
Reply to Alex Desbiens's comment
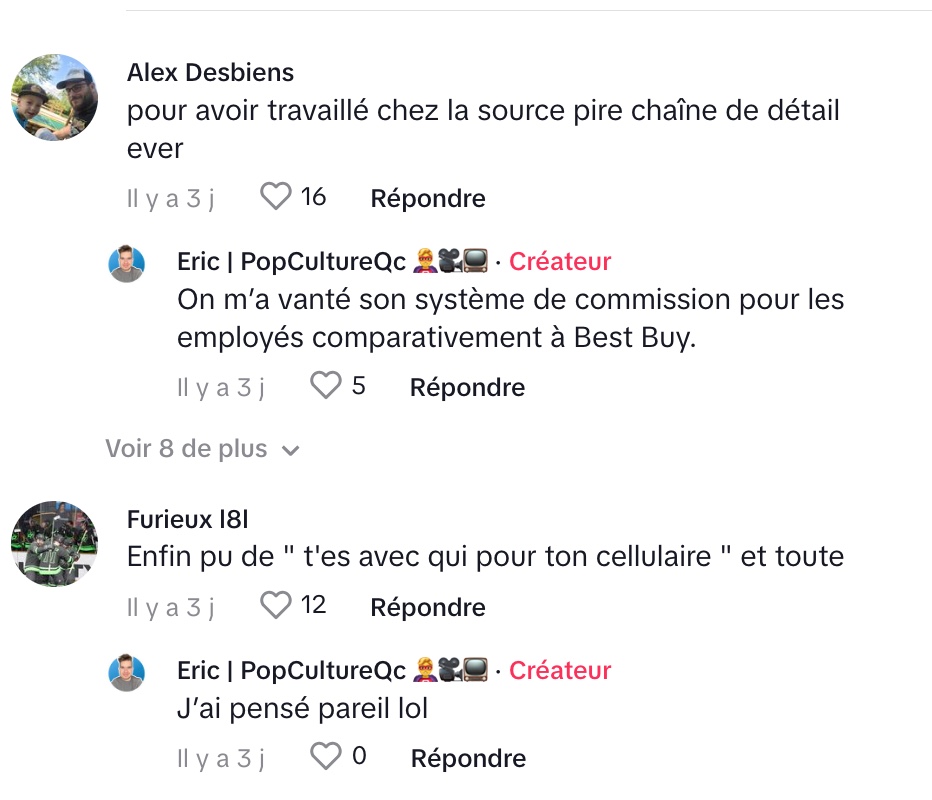(428, 198)
